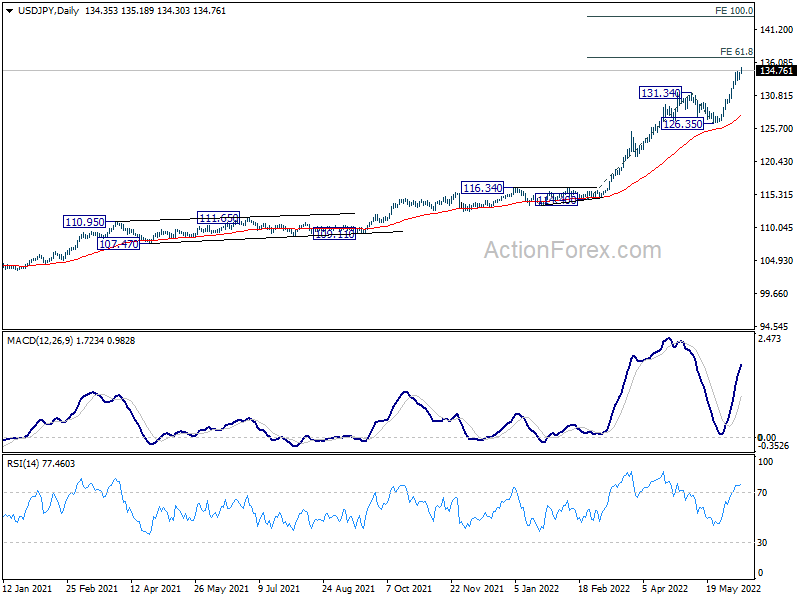Select the FE 61.8 Fibonacci level label

[x=736, y=51]
